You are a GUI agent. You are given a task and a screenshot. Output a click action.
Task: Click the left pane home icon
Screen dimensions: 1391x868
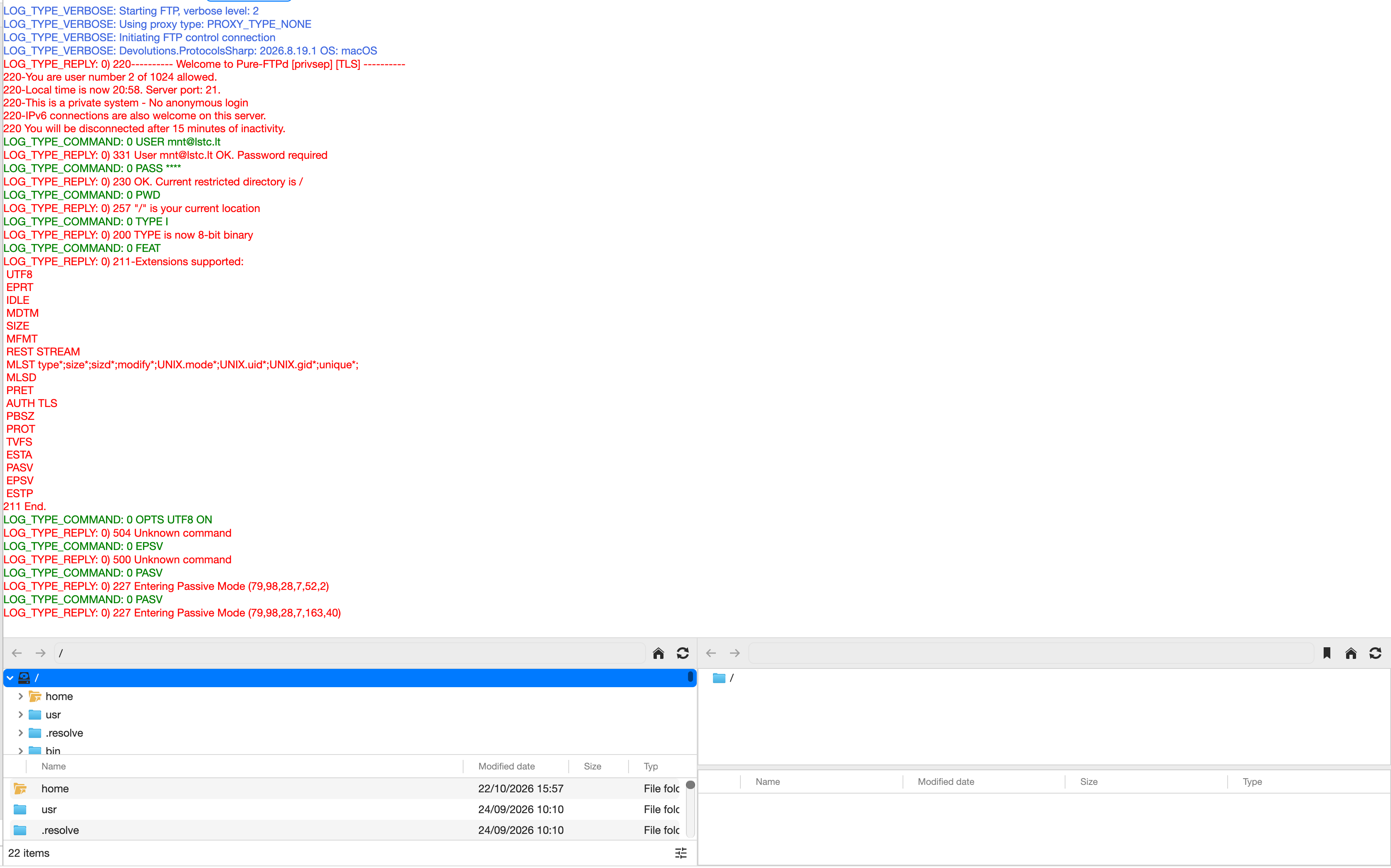659,653
